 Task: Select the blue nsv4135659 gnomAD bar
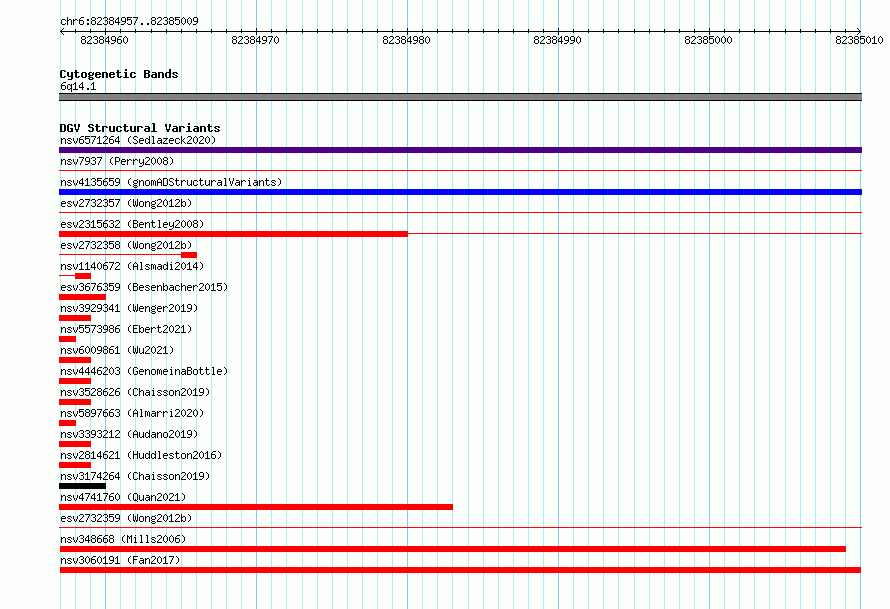pos(460,192)
